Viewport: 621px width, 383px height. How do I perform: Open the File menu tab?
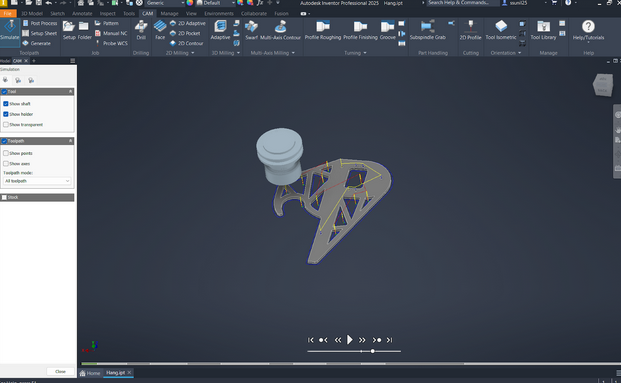pyautogui.click(x=8, y=13)
